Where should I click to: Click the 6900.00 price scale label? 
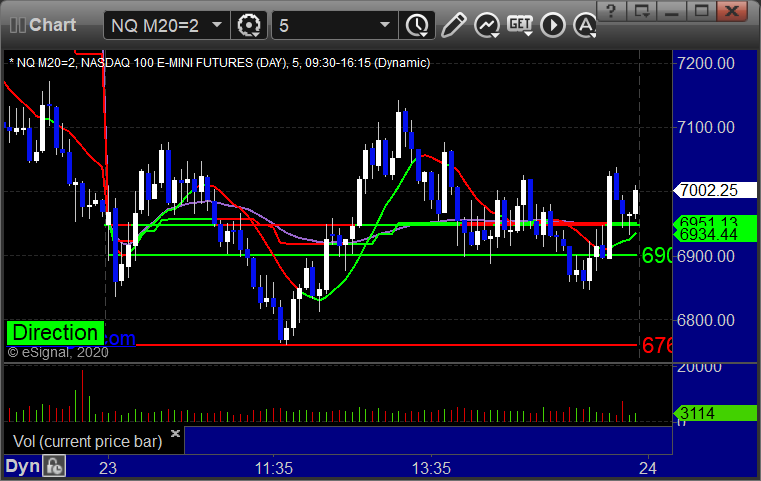(706, 256)
